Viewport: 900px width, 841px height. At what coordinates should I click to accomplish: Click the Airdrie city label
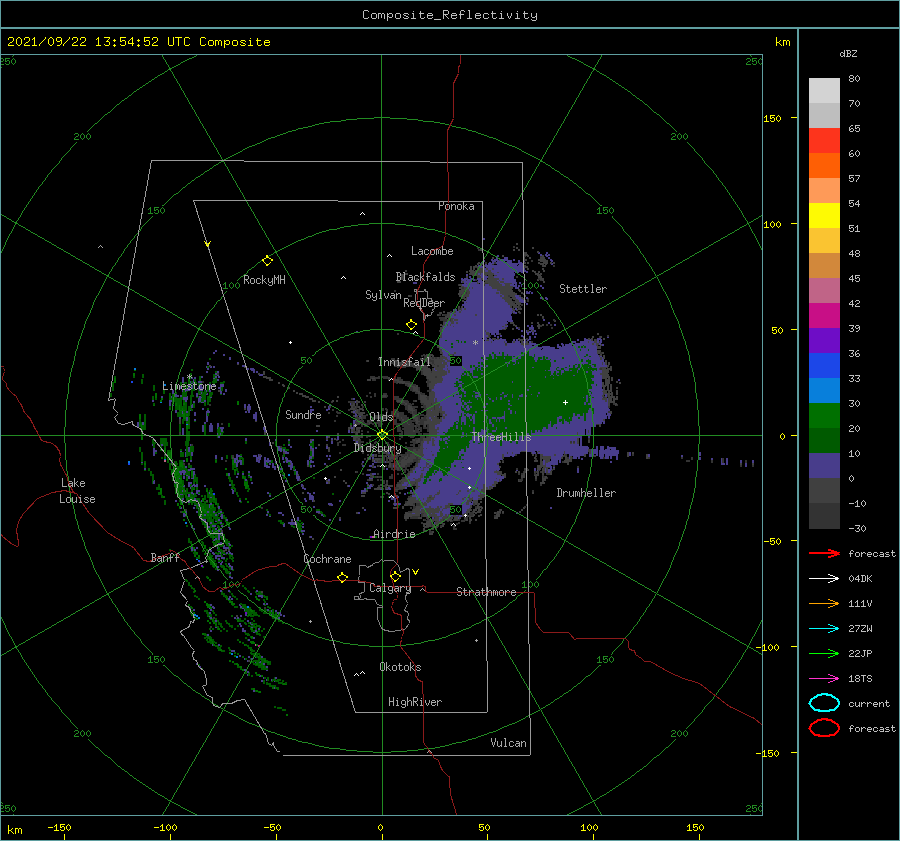(x=394, y=534)
